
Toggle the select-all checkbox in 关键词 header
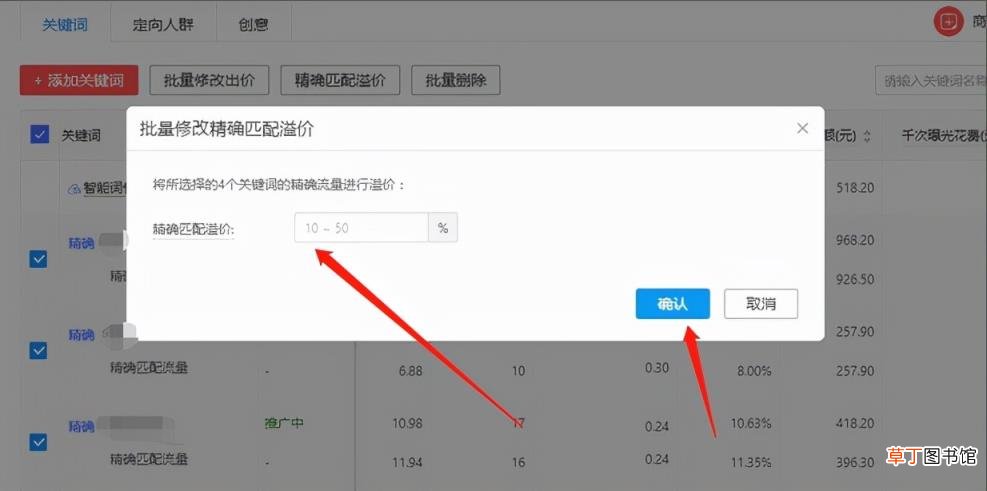pos(40,134)
